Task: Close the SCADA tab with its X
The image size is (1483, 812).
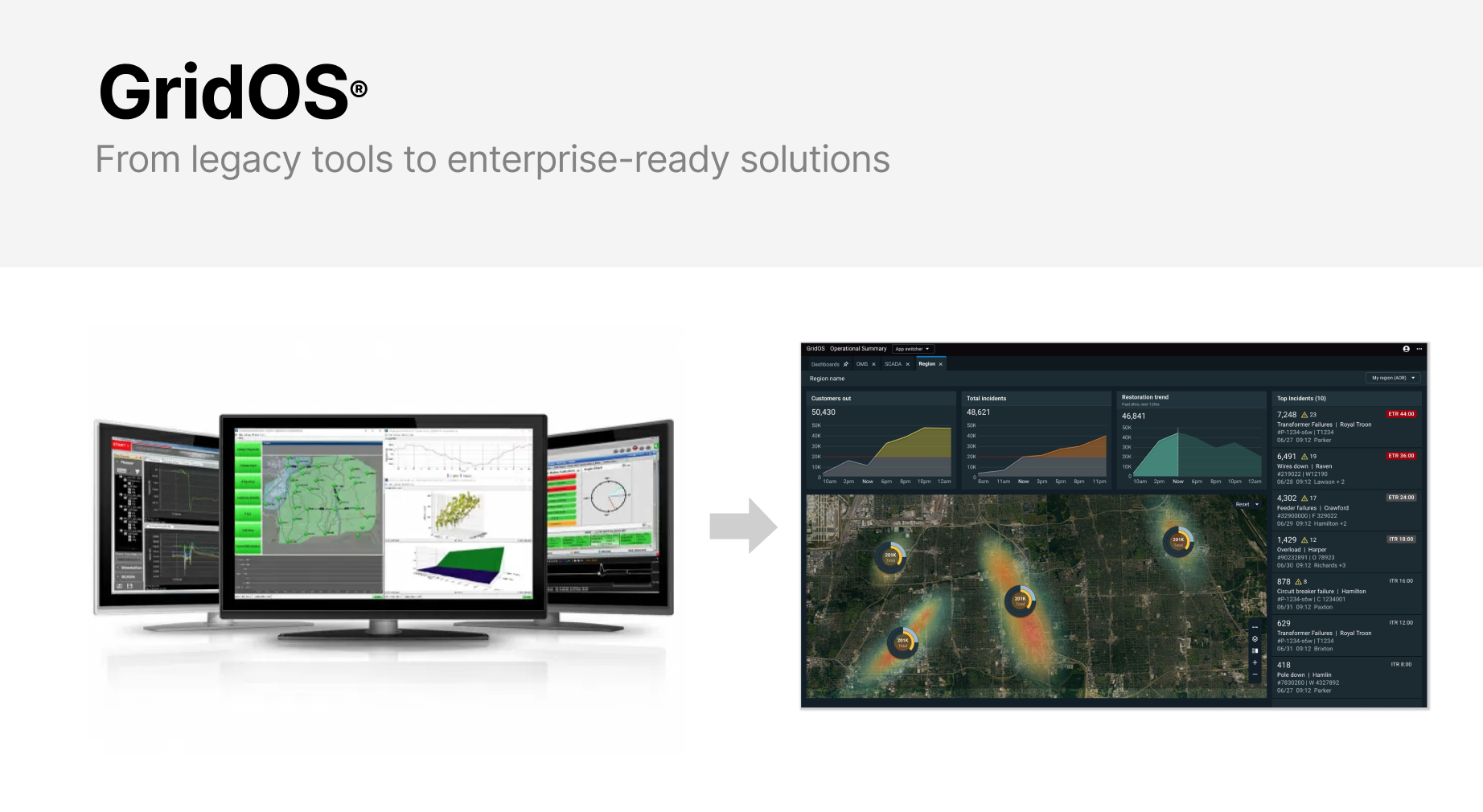Action: (x=908, y=364)
